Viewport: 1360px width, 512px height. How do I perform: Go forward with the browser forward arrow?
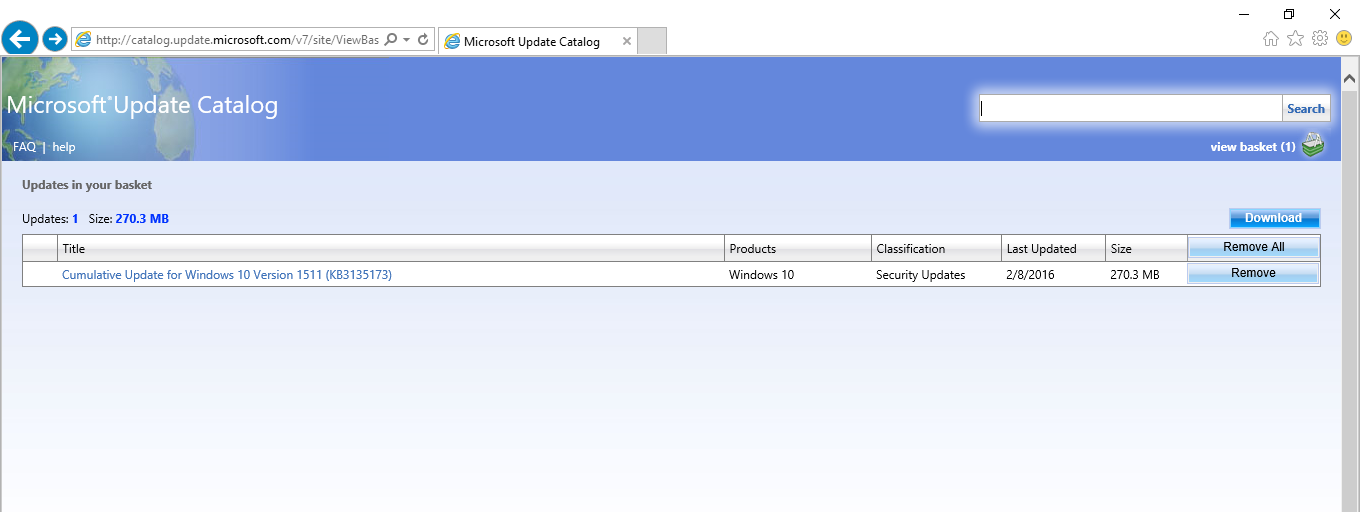click(55, 39)
